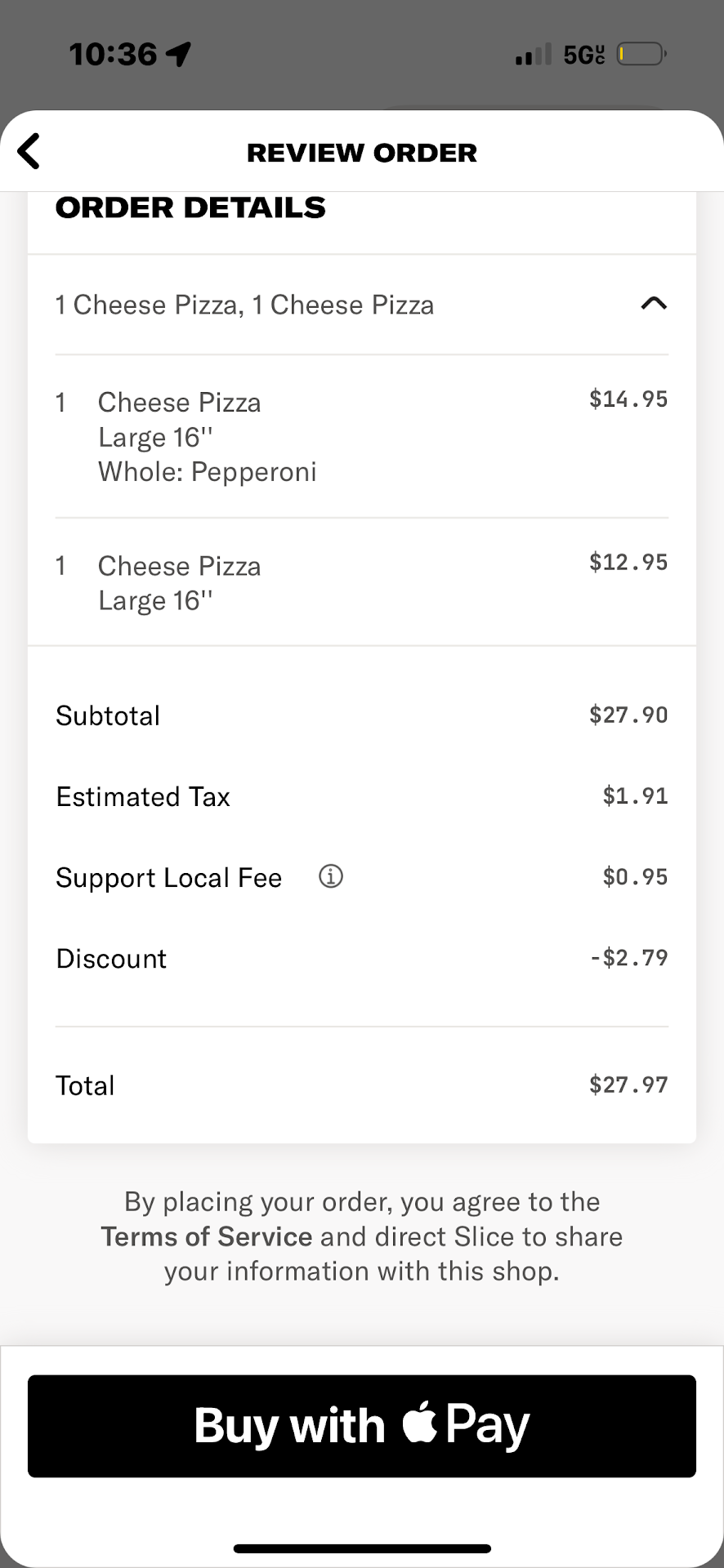Image resolution: width=724 pixels, height=1568 pixels.
Task: Tap the back arrow icon
Action: tap(29, 152)
